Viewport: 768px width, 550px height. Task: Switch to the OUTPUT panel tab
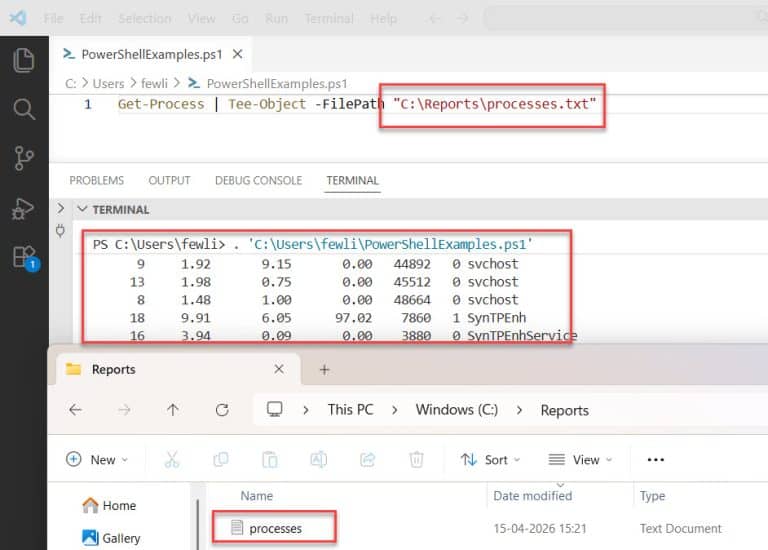(x=169, y=180)
